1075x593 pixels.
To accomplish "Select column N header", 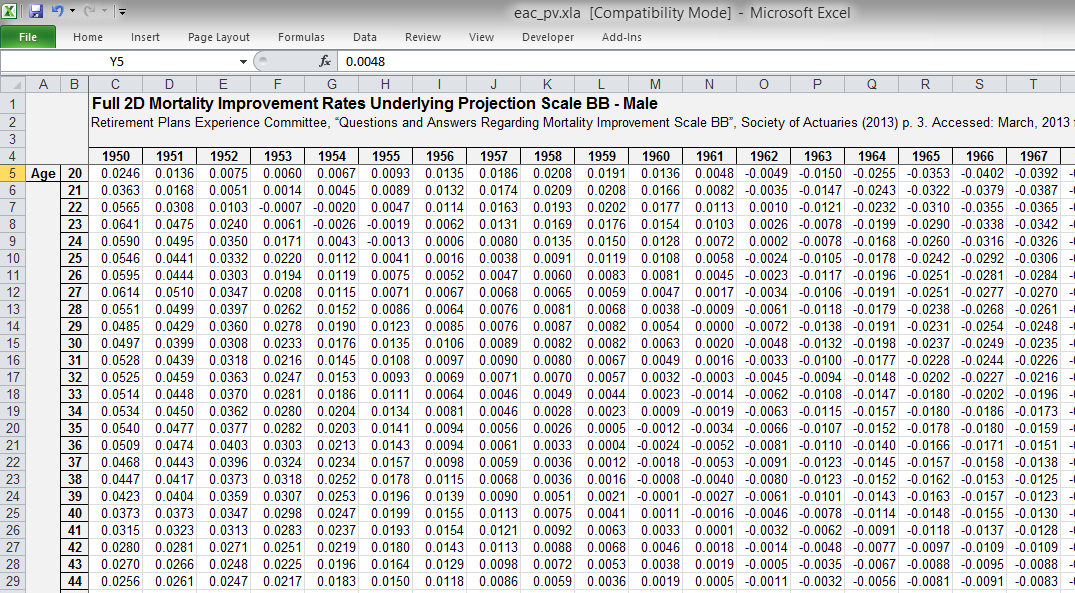I will 709,84.
